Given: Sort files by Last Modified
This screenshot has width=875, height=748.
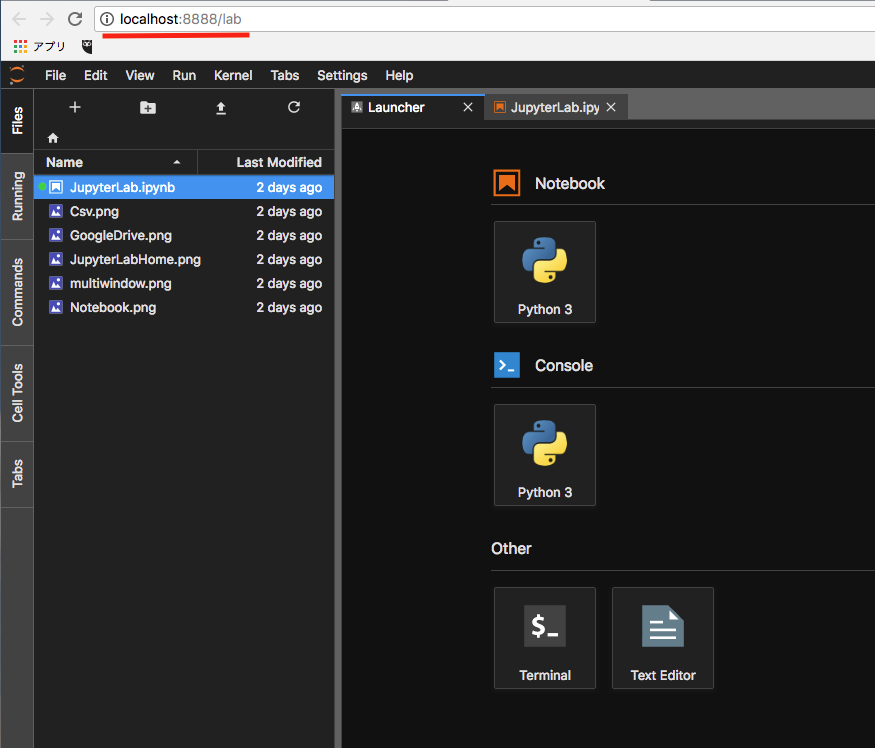Looking at the screenshot, I should point(278,162).
